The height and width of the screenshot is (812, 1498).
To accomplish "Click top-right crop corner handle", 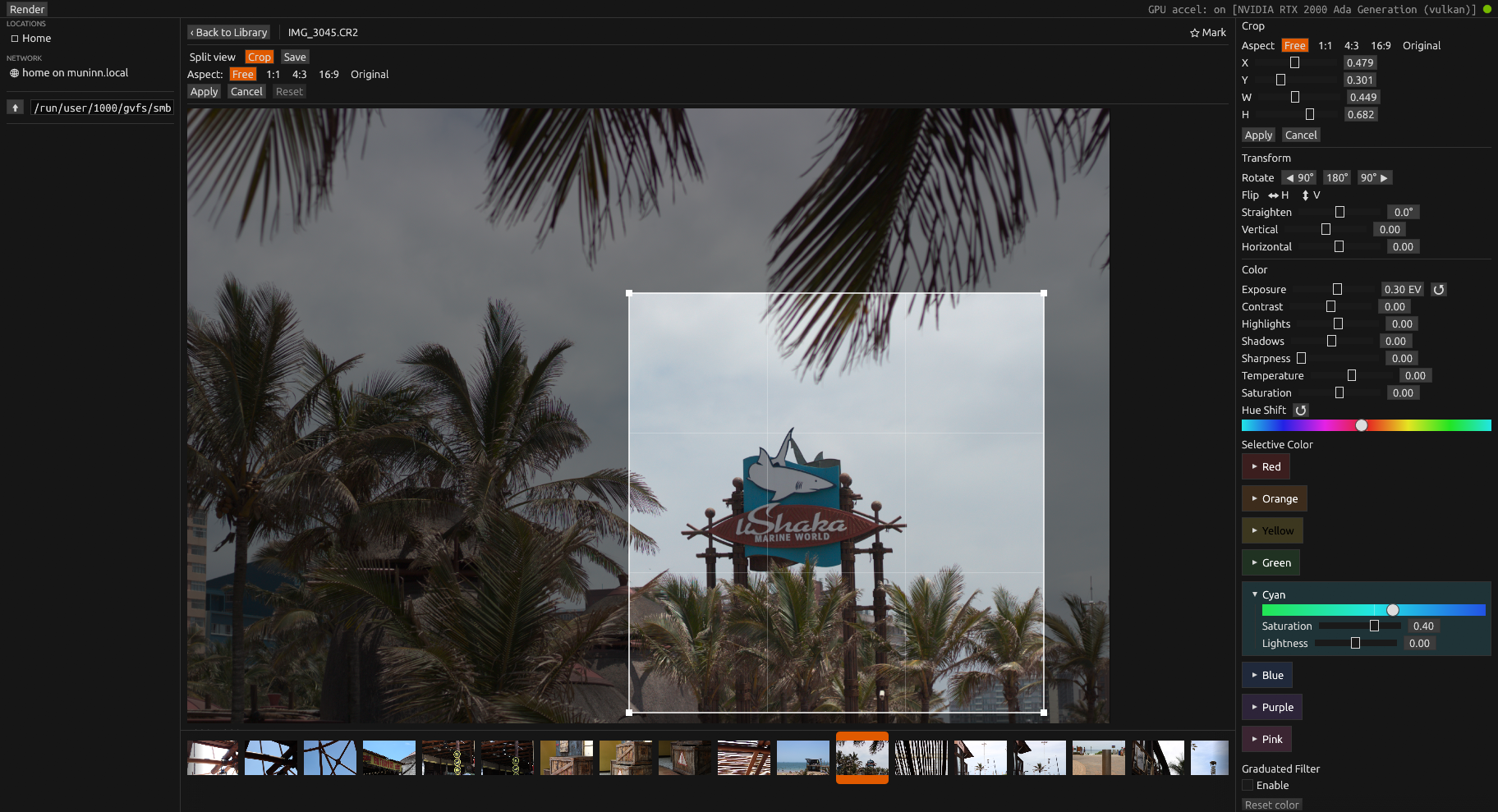I will coord(1044,293).
